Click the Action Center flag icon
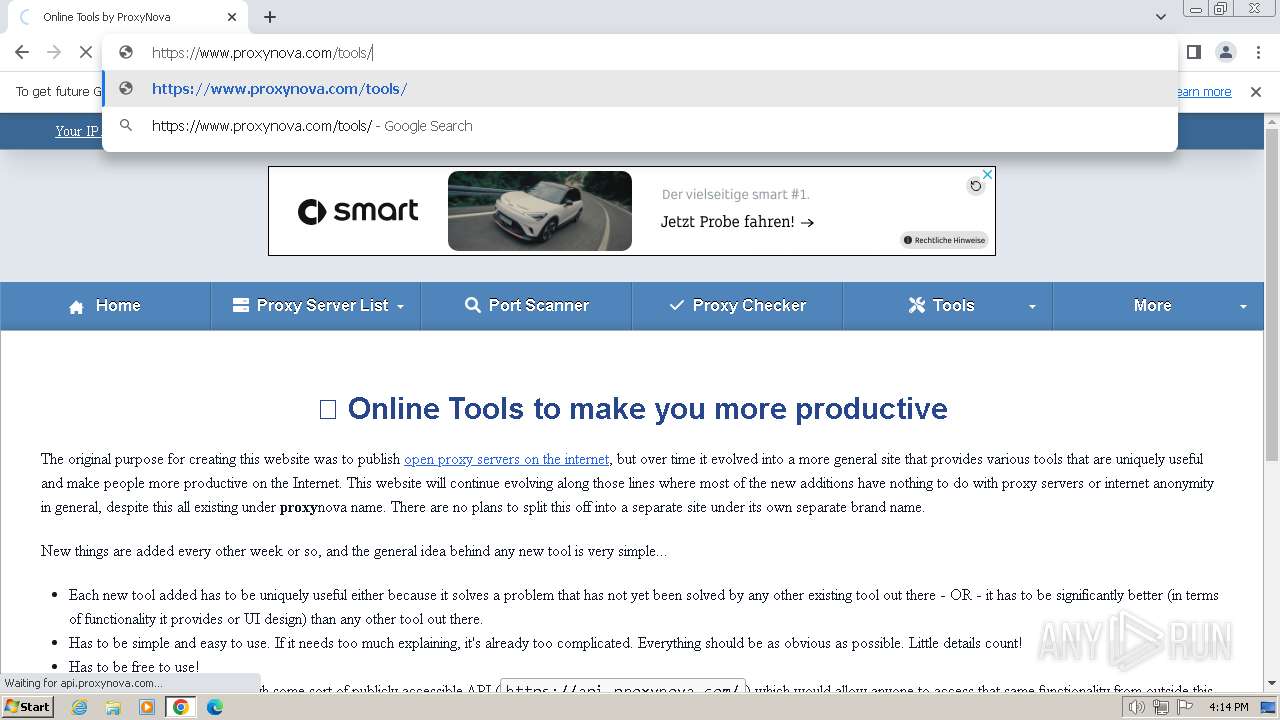Viewport: 1280px width, 720px height. pos(1184,707)
